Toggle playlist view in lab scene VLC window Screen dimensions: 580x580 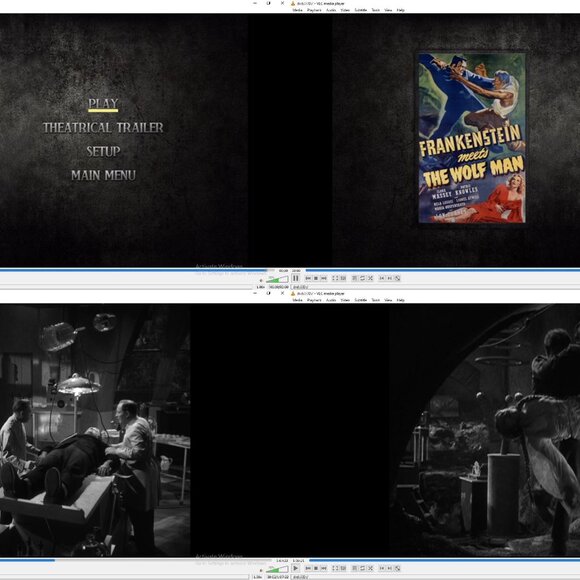354,568
